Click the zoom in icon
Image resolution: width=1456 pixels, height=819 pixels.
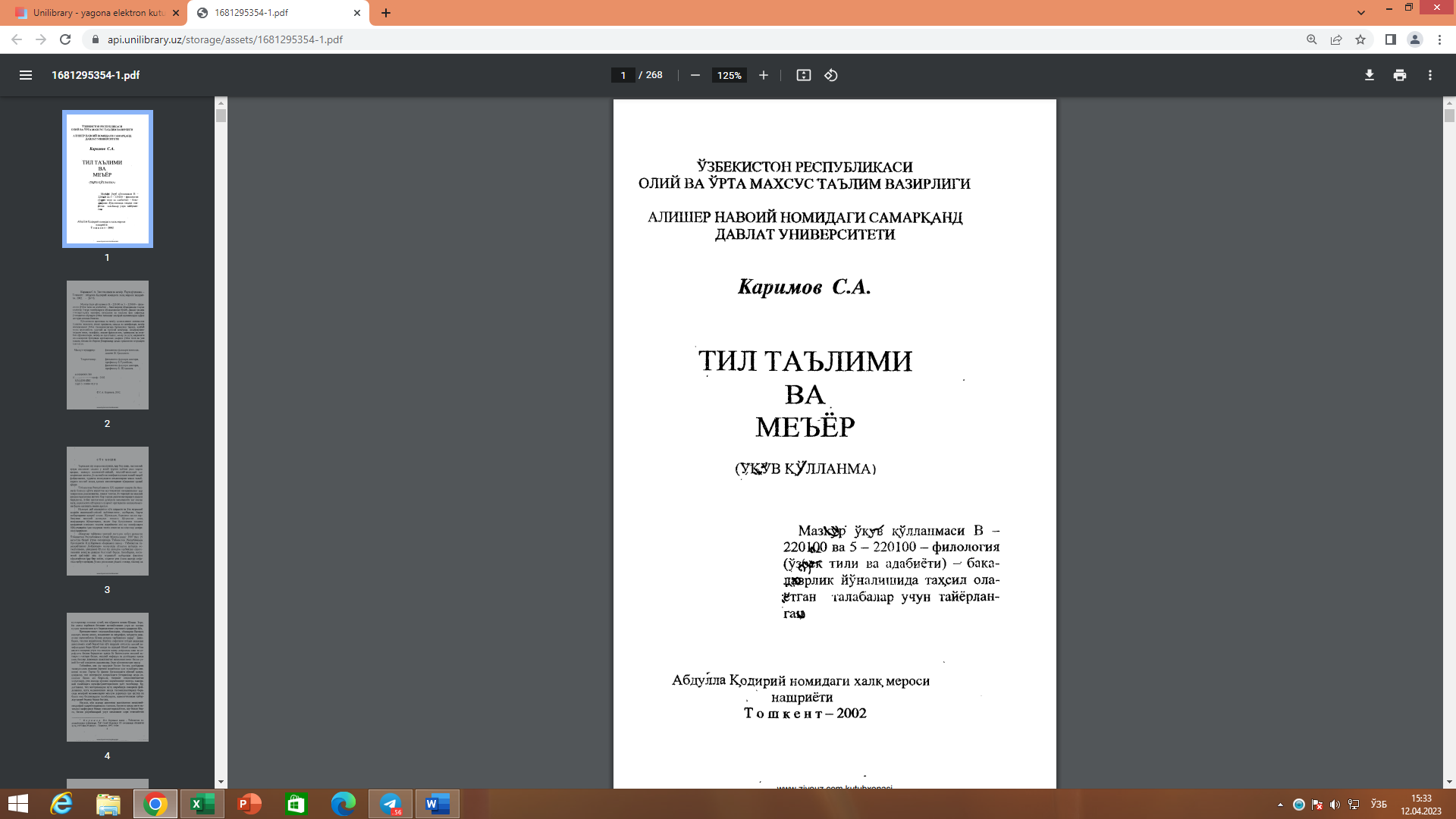pyautogui.click(x=763, y=75)
